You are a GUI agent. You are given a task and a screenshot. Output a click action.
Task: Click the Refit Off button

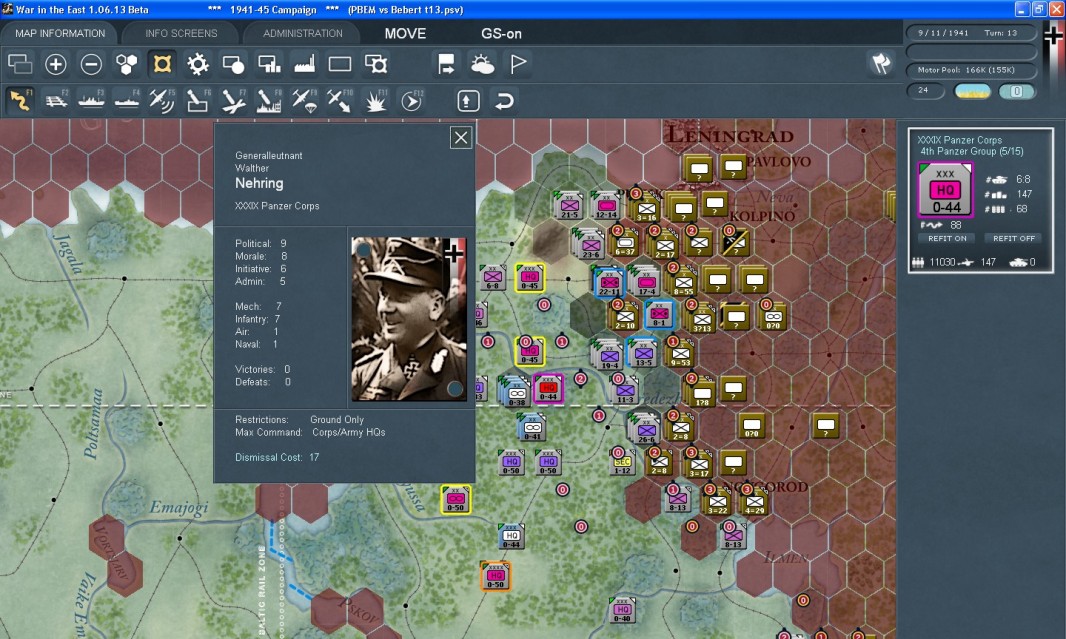[x=1012, y=238]
